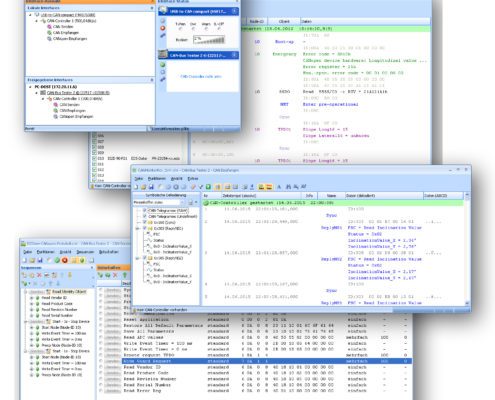The width and height of the screenshot is (495, 400).
Task: Click the binoculars search icon in the CAN Empfänger toolbar
Action: point(289,187)
